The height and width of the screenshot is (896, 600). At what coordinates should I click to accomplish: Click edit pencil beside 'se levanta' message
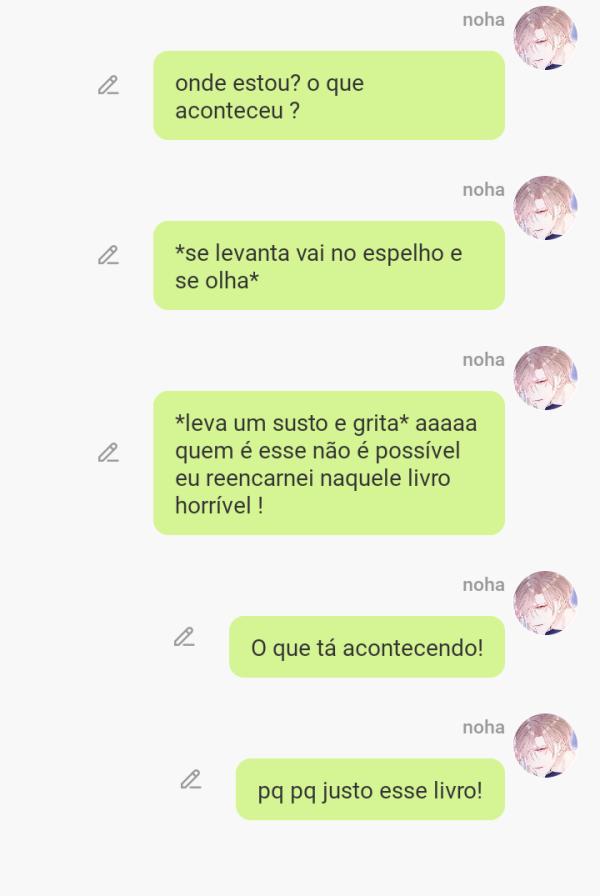[108, 255]
